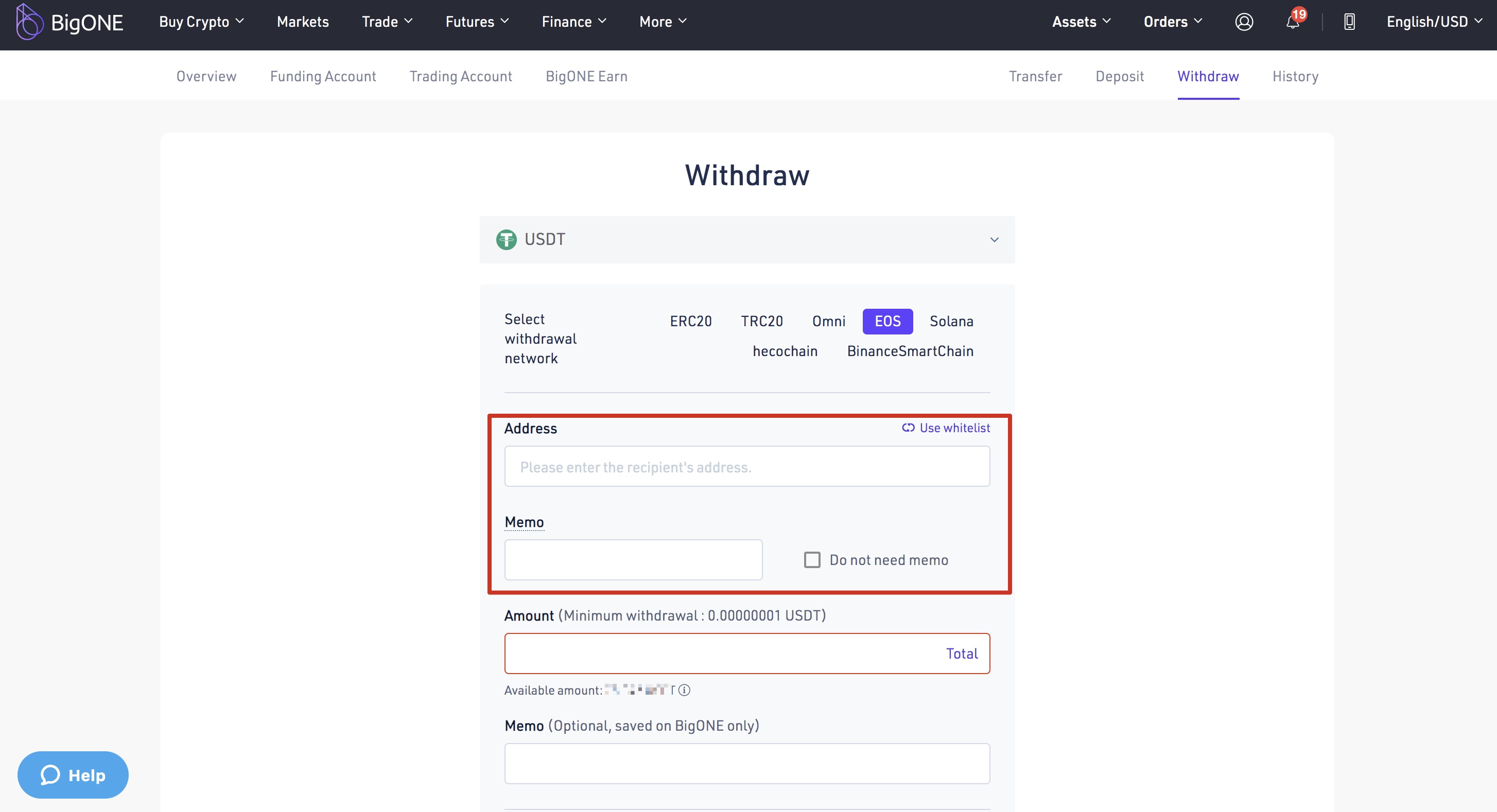Select the TRC20 withdrawal network
Viewport: 1497px width, 812px height.
[x=762, y=321]
